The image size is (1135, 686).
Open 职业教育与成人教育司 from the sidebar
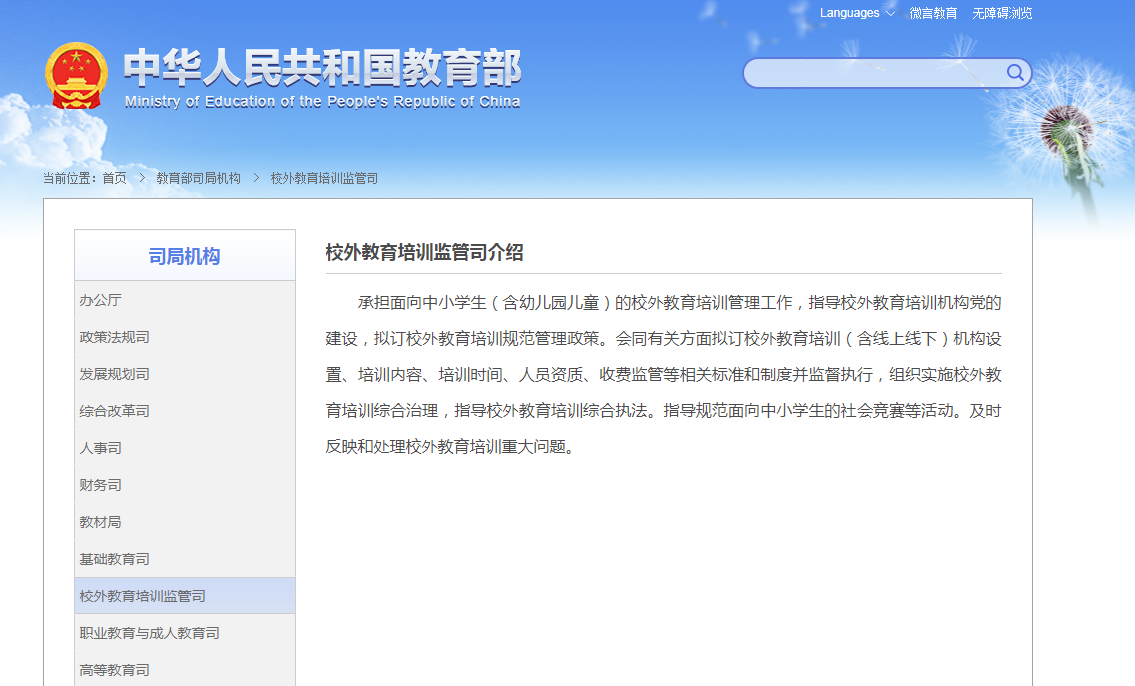coord(150,633)
